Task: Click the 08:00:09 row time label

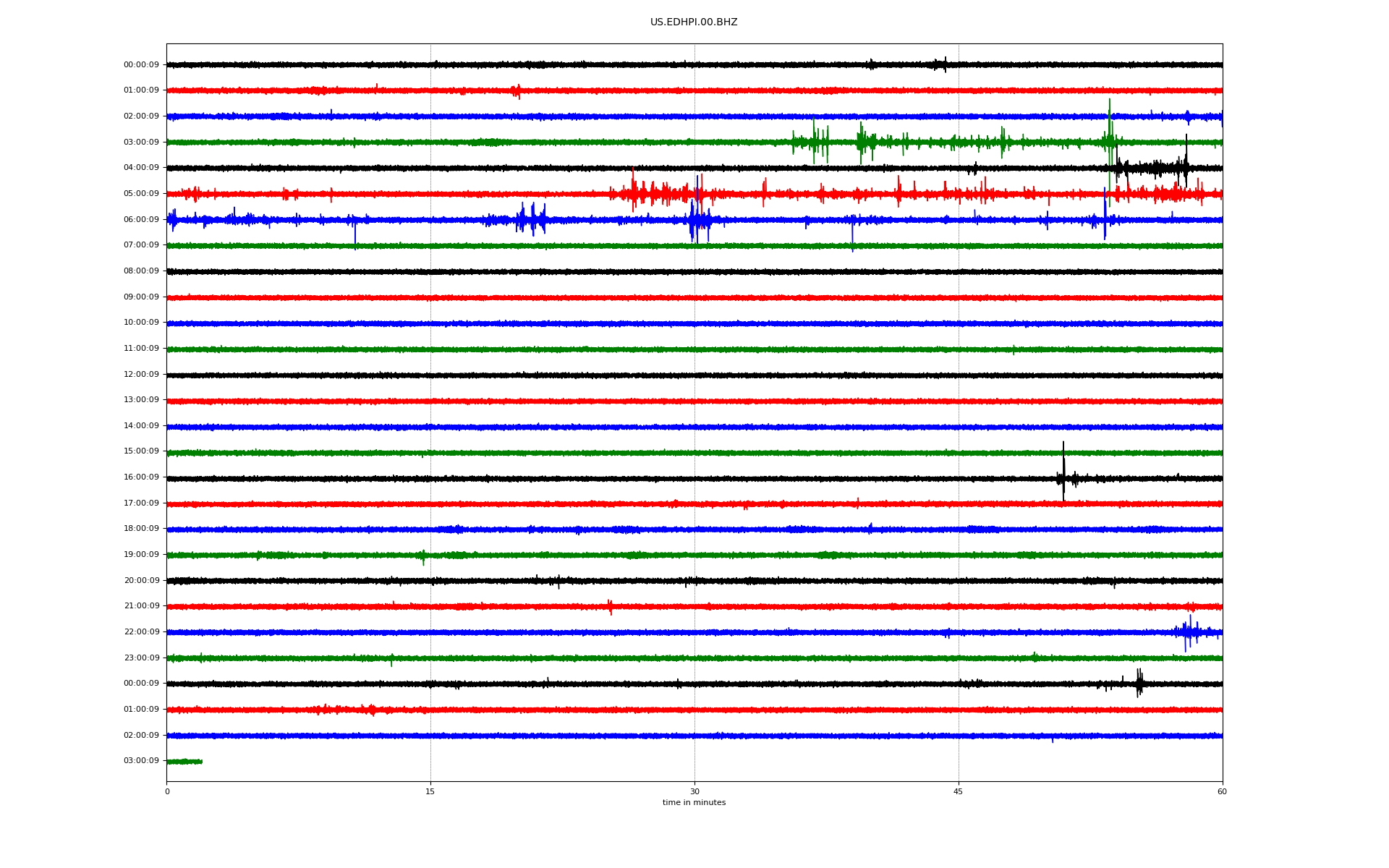Action: point(141,271)
